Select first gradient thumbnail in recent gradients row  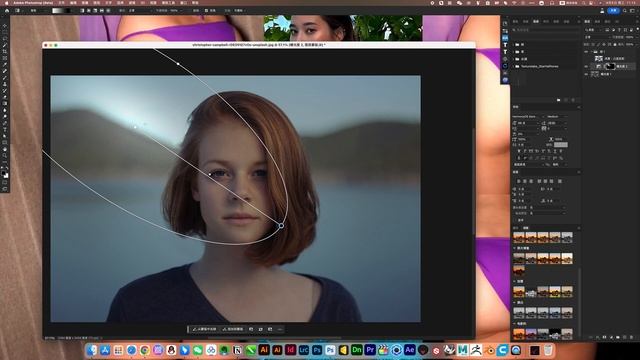point(519,237)
